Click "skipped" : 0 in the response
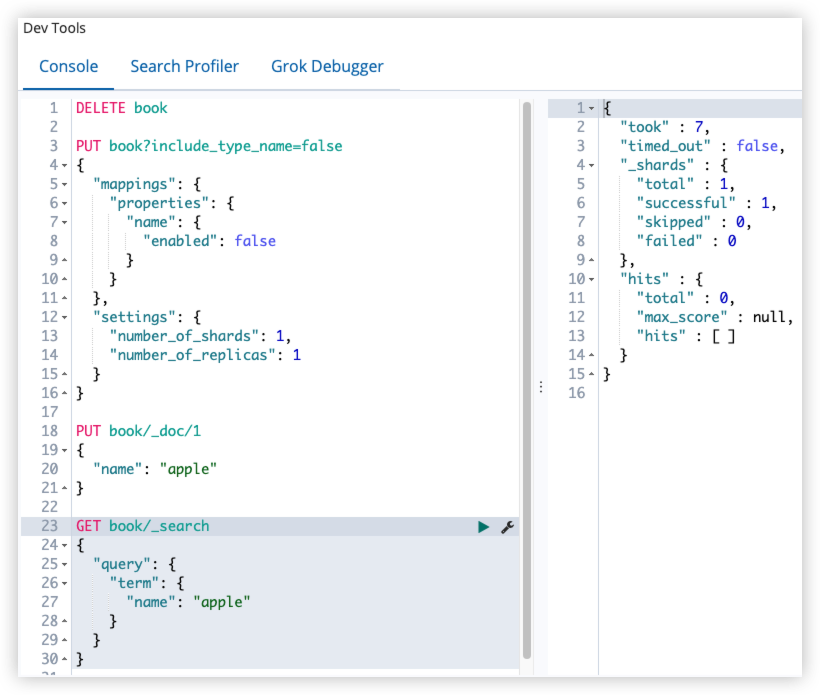 click(x=694, y=222)
